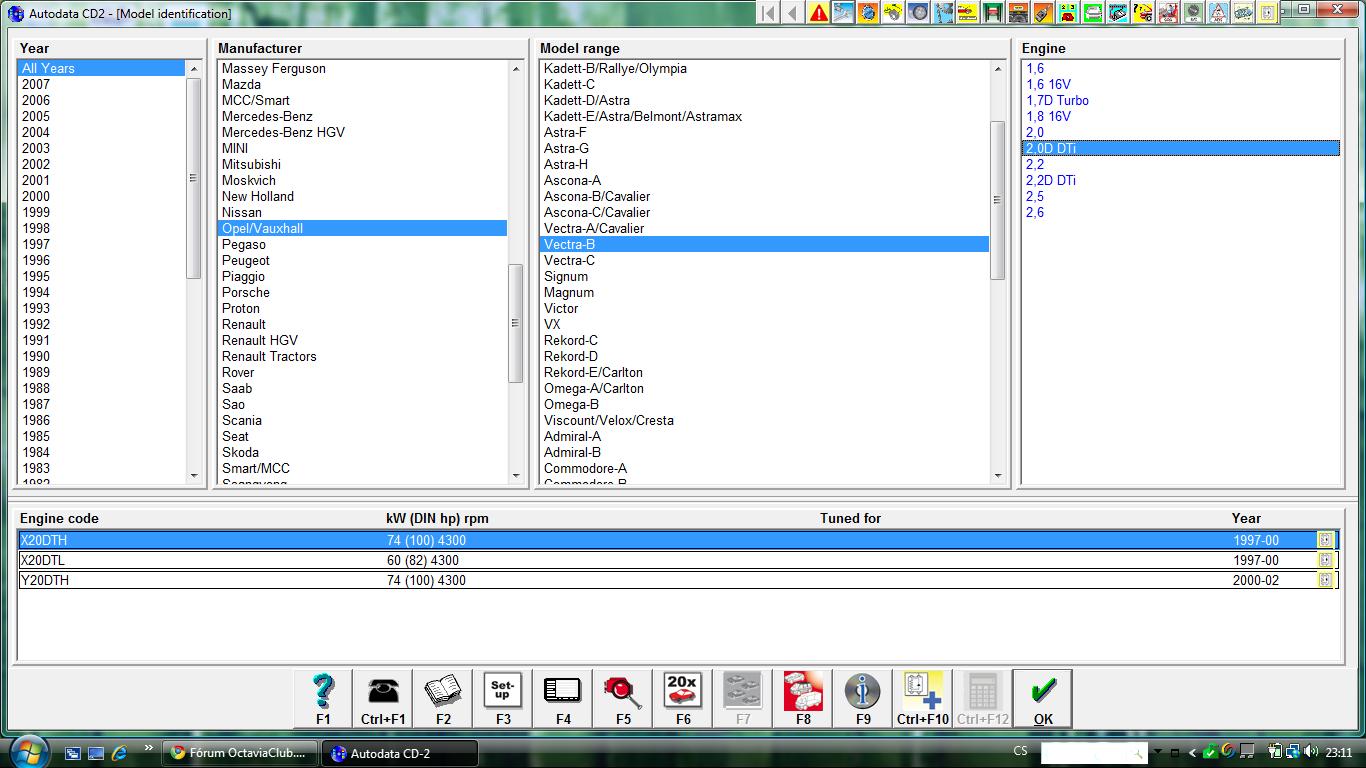Switch to Fórum OctaviaClub taskbar window

(x=239, y=753)
